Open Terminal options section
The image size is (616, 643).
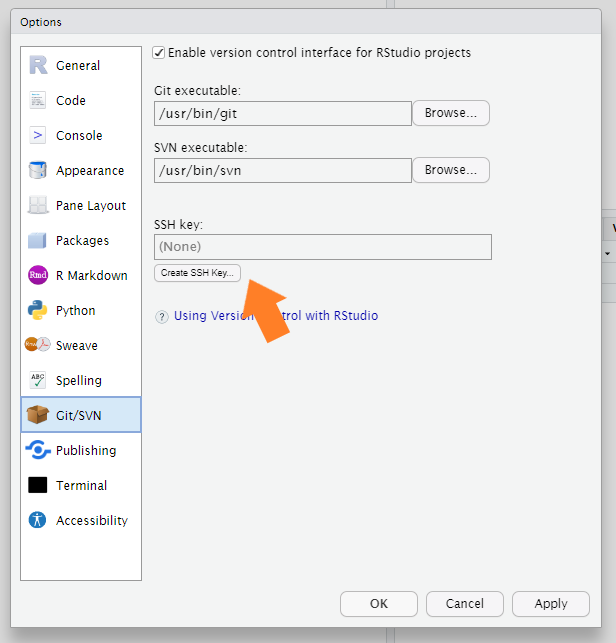click(81, 485)
